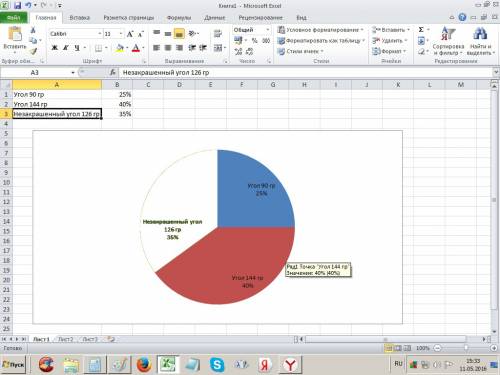Click the Undo arrow icon

coord(28,6)
